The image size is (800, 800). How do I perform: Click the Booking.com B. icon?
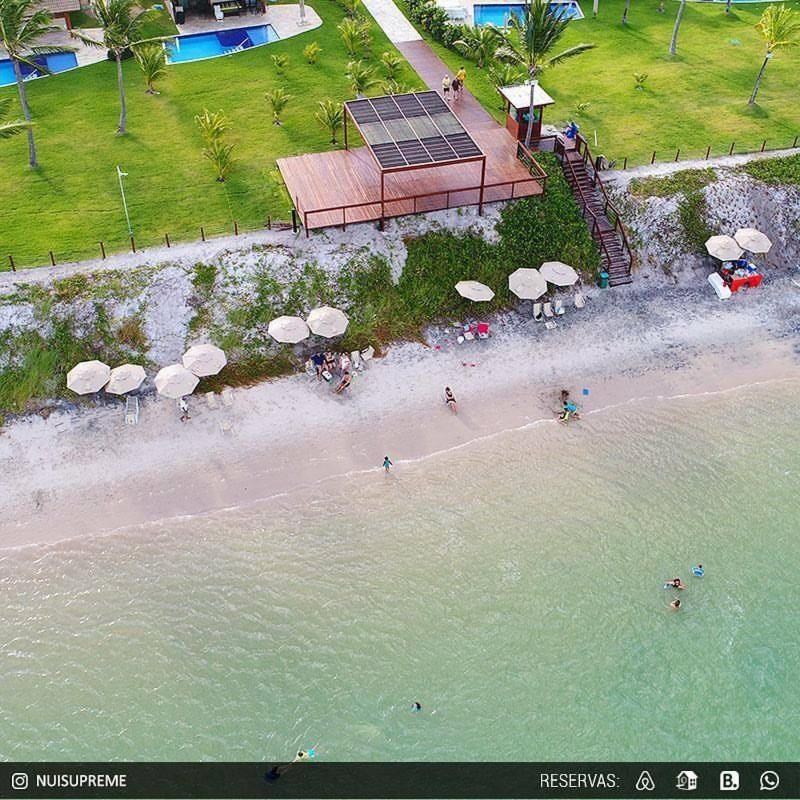729,781
